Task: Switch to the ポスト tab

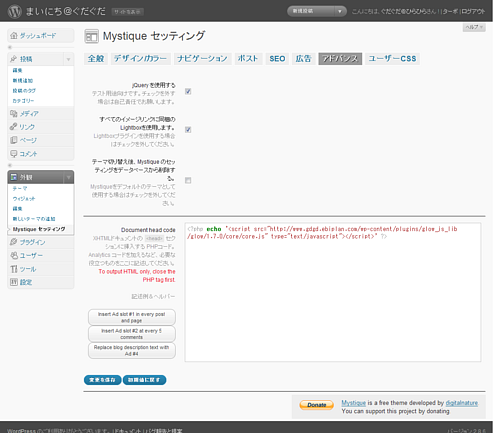Action: [x=248, y=59]
